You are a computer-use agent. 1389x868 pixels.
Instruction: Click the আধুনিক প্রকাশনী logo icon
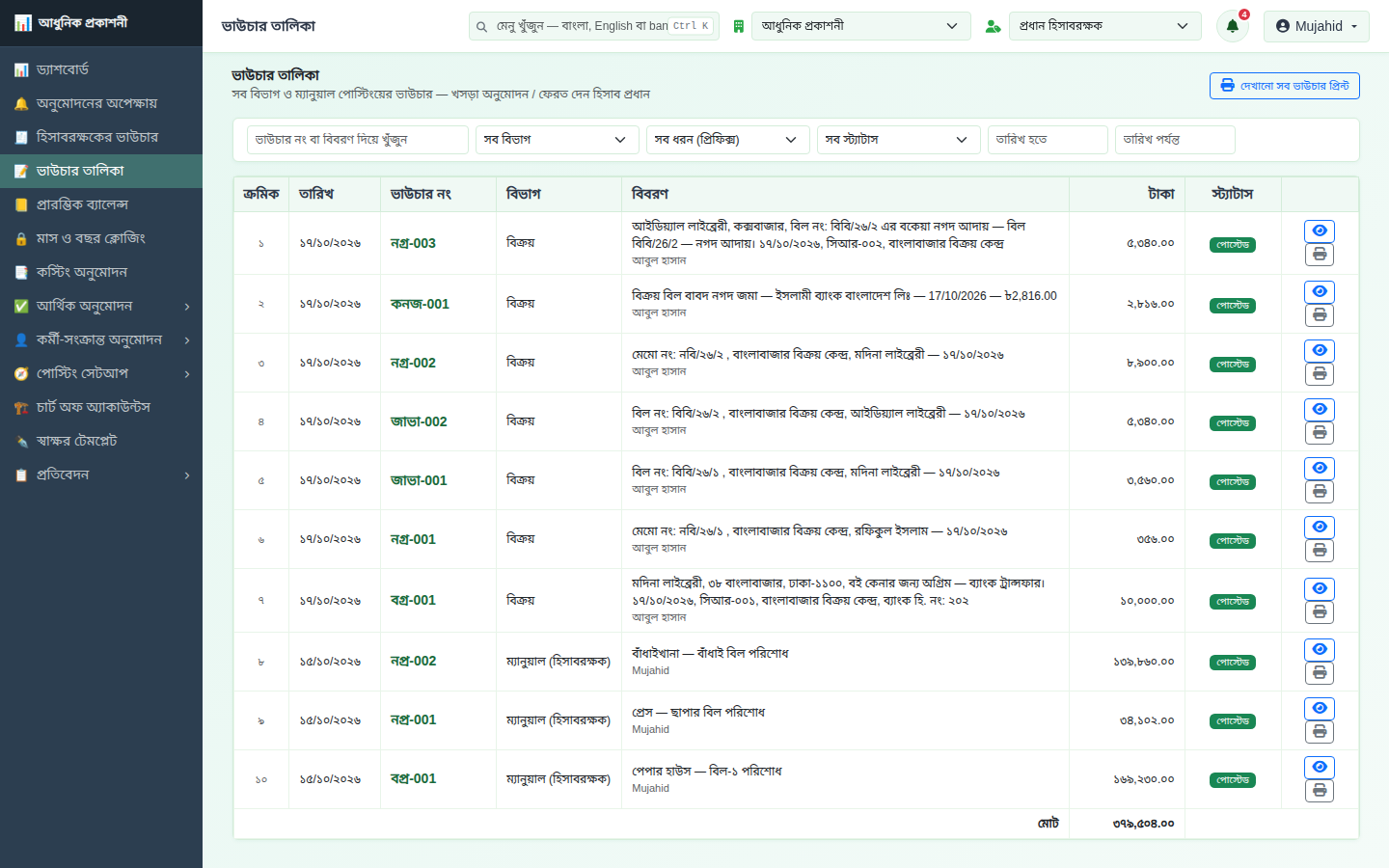23,23
